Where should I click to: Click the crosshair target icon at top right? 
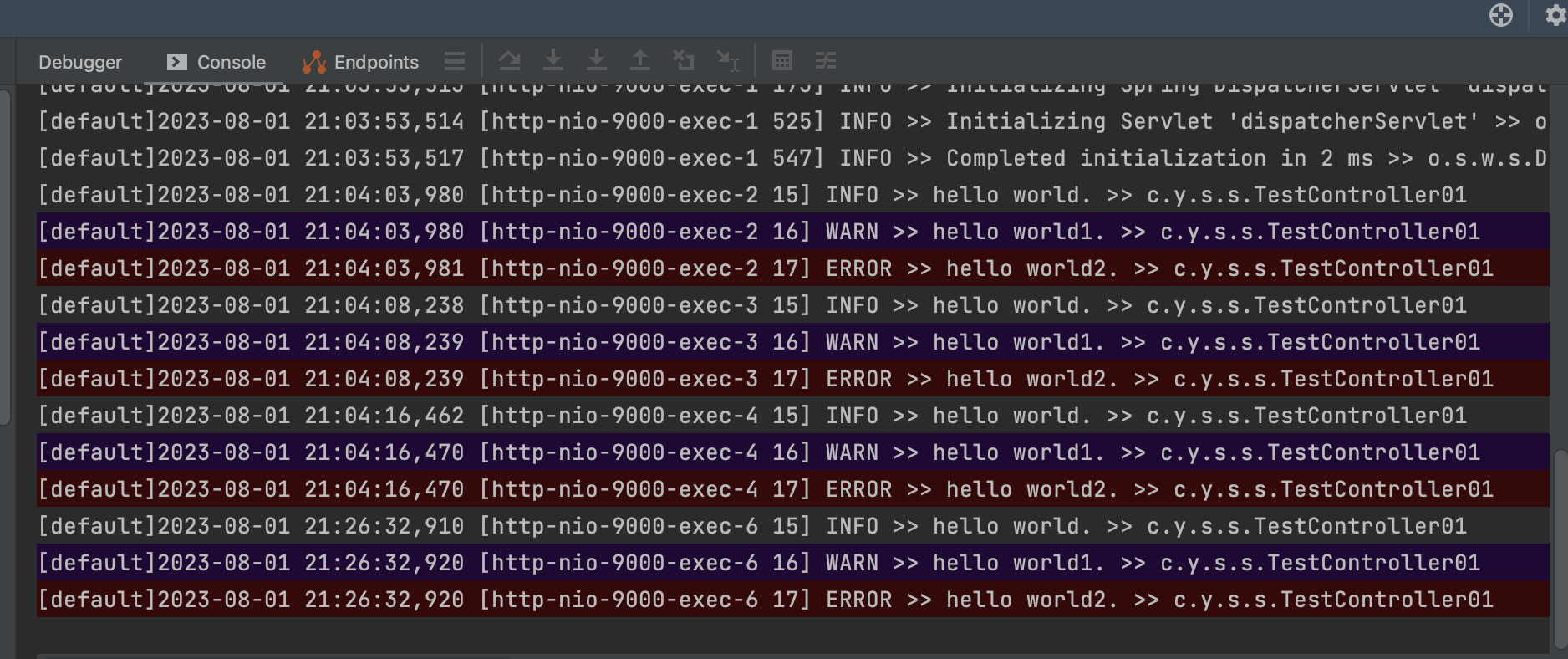click(1501, 15)
